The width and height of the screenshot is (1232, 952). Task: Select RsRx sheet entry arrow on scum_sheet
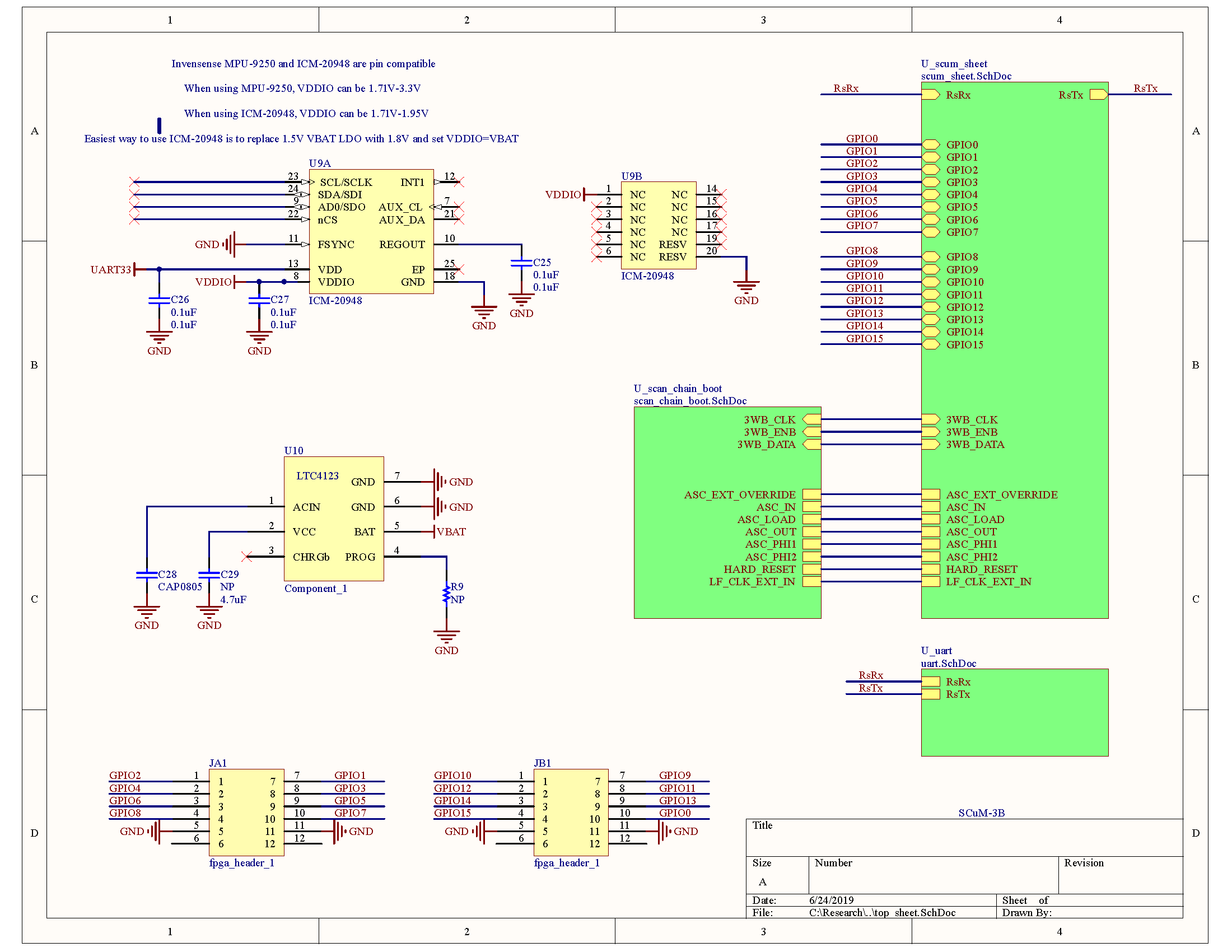tap(931, 95)
